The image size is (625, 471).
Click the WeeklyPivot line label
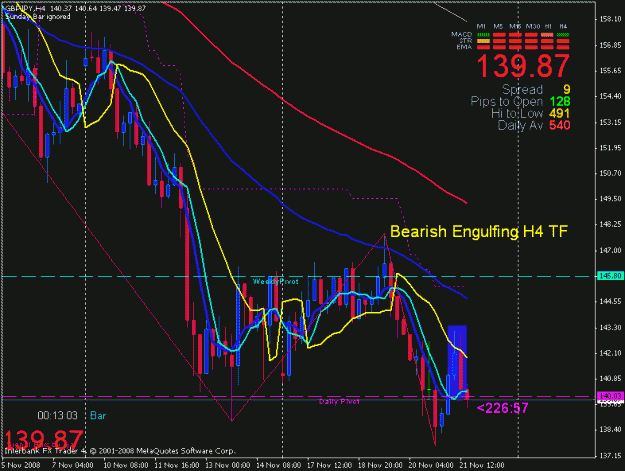275,282
